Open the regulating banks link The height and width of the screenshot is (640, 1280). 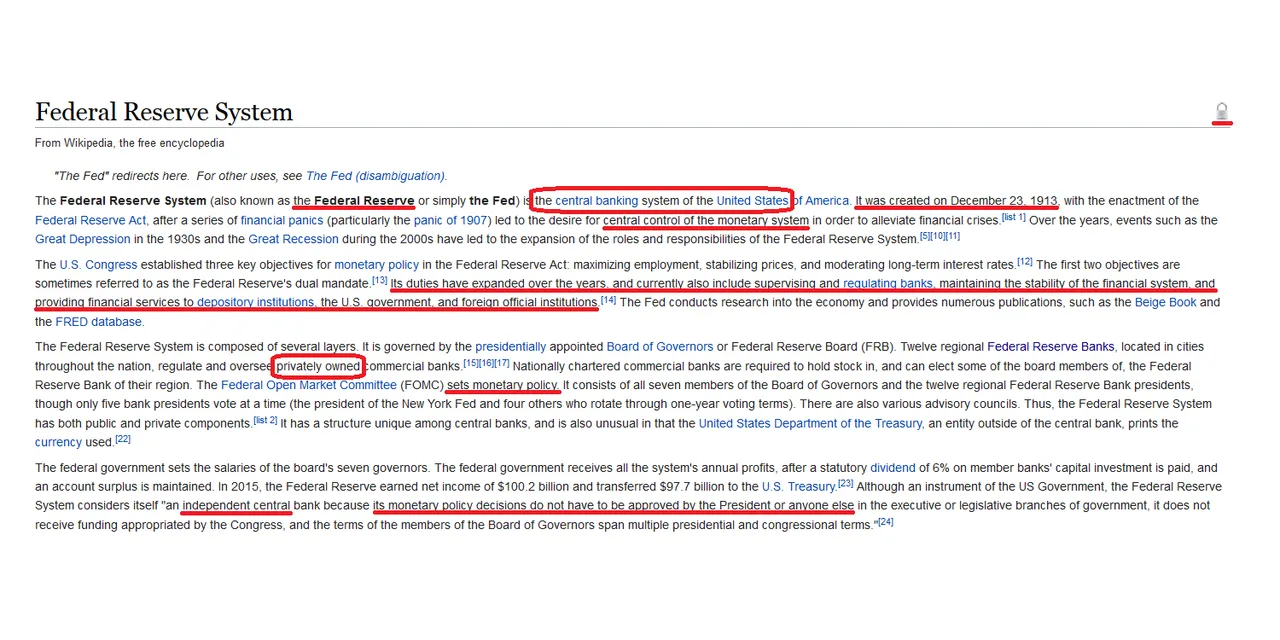click(x=888, y=284)
